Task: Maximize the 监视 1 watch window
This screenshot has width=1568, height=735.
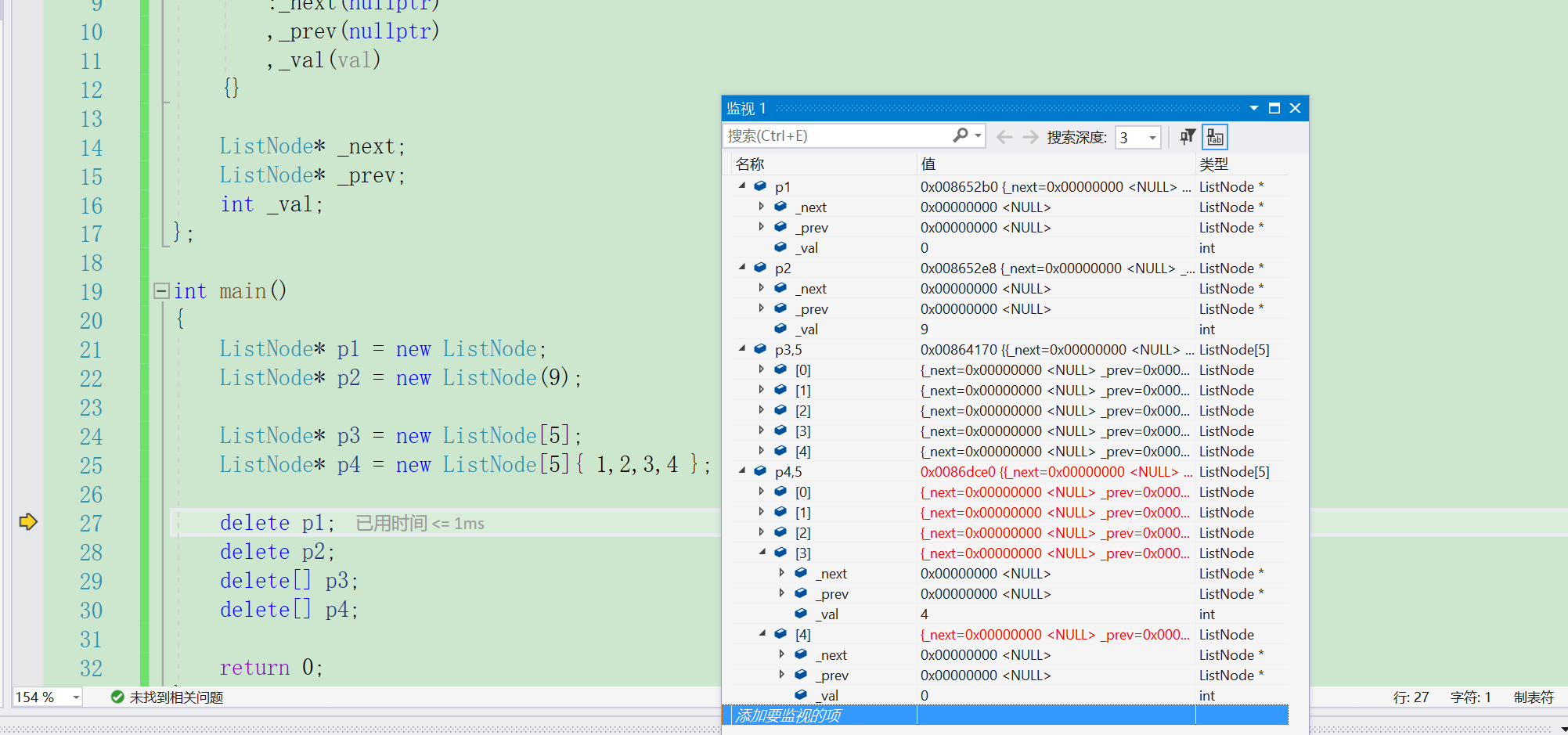Action: pyautogui.click(x=1274, y=108)
